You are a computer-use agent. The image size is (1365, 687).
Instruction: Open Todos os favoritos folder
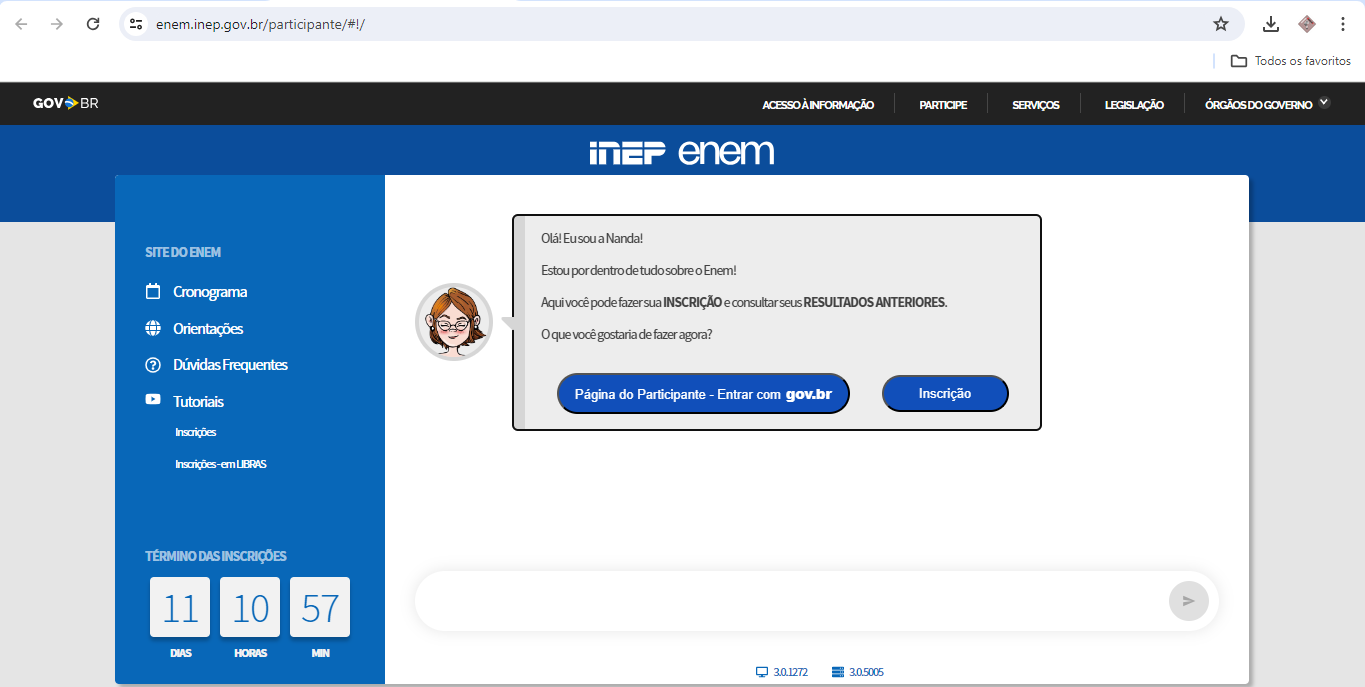click(x=1291, y=61)
